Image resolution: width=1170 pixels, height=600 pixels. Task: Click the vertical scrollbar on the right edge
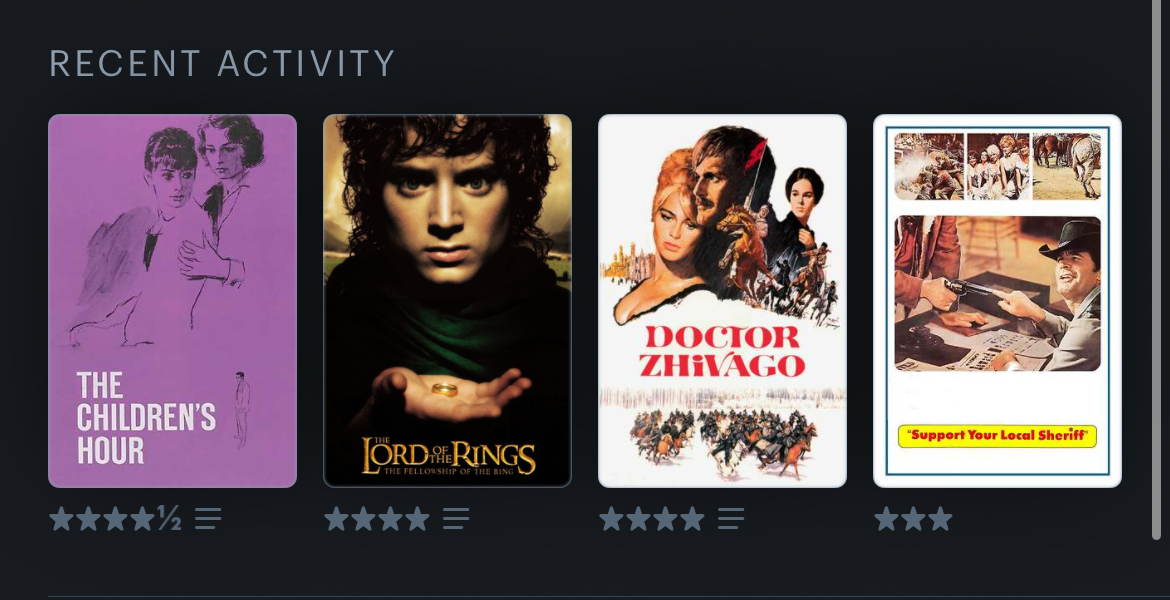pyautogui.click(x=1157, y=269)
